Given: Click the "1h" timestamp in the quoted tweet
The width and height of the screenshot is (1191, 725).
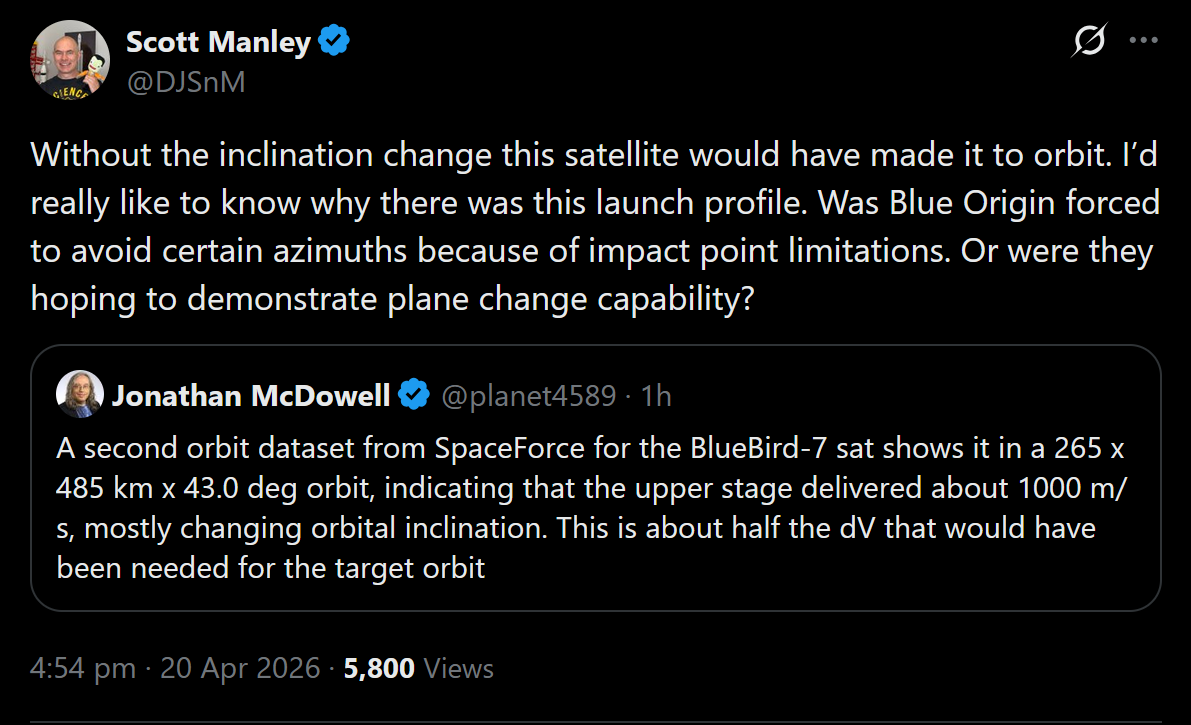Looking at the screenshot, I should (x=655, y=396).
